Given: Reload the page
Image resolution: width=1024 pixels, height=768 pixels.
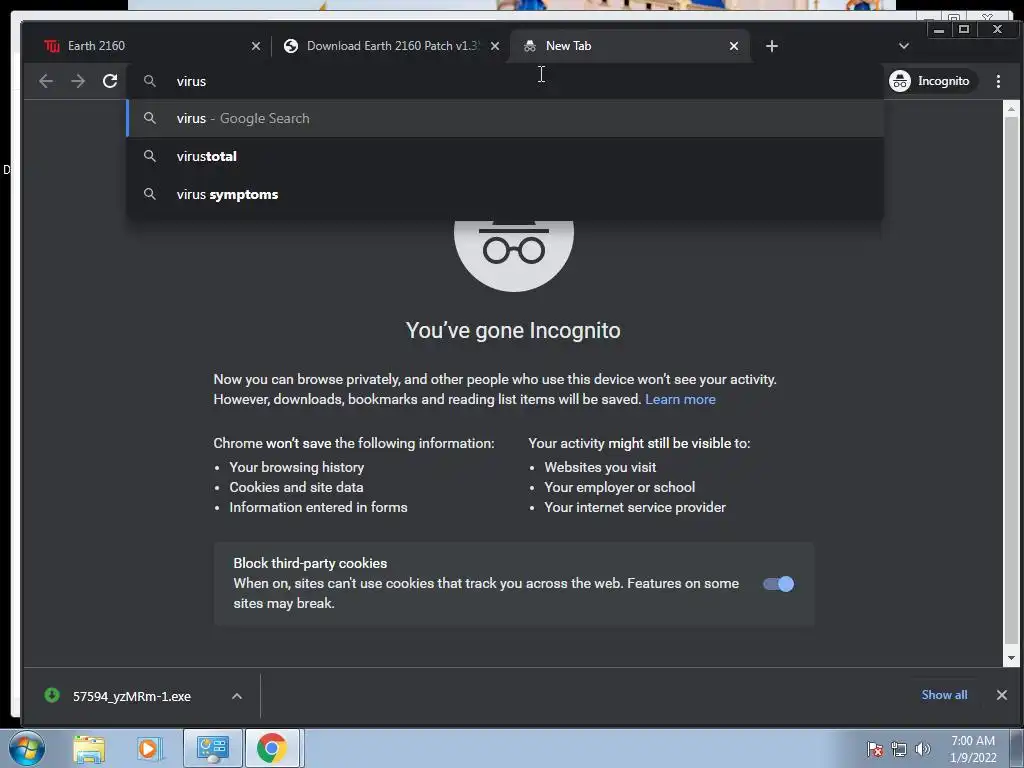Looking at the screenshot, I should [x=110, y=81].
